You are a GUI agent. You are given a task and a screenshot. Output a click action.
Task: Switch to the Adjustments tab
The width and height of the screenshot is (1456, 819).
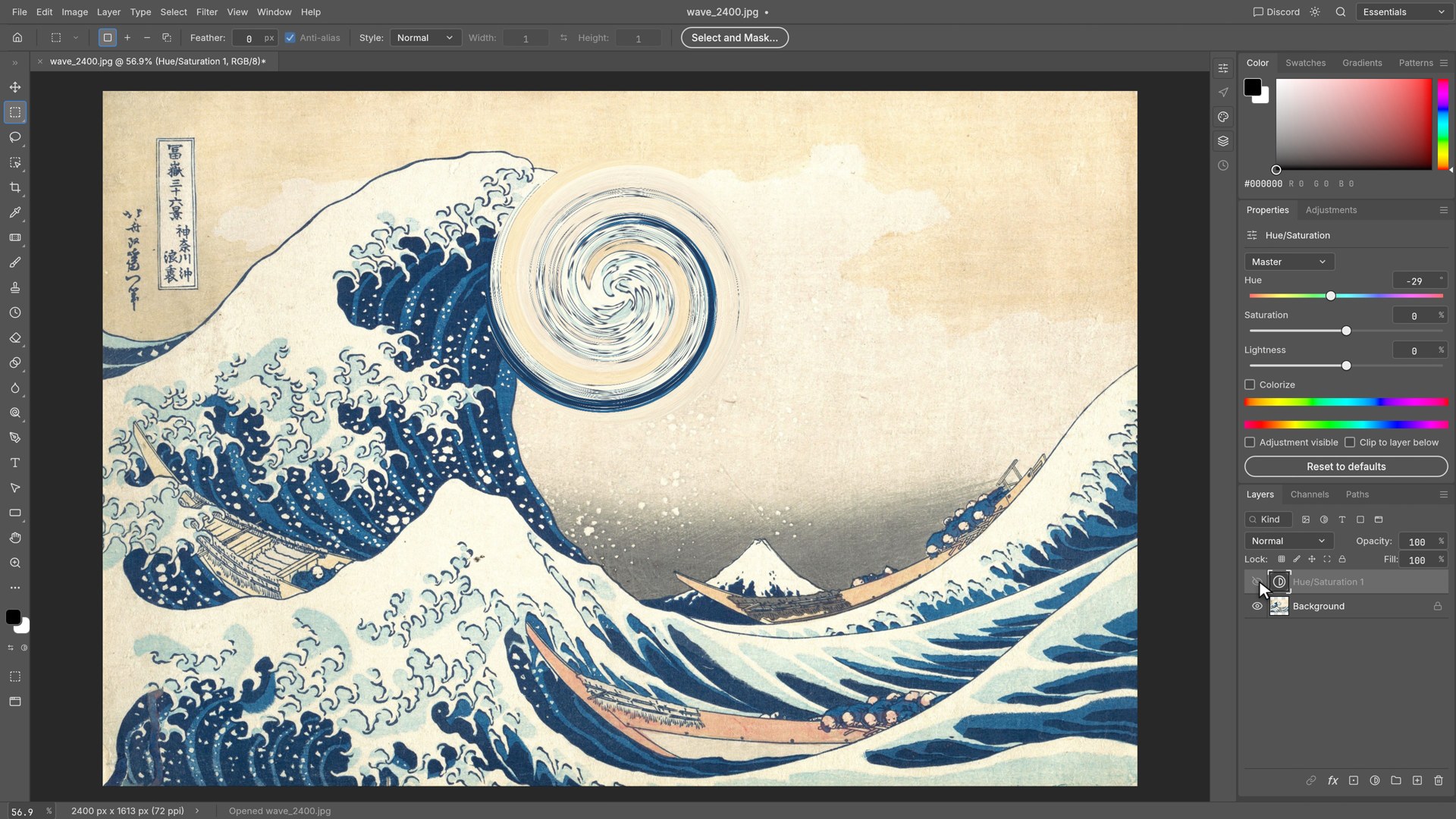[1331, 210]
